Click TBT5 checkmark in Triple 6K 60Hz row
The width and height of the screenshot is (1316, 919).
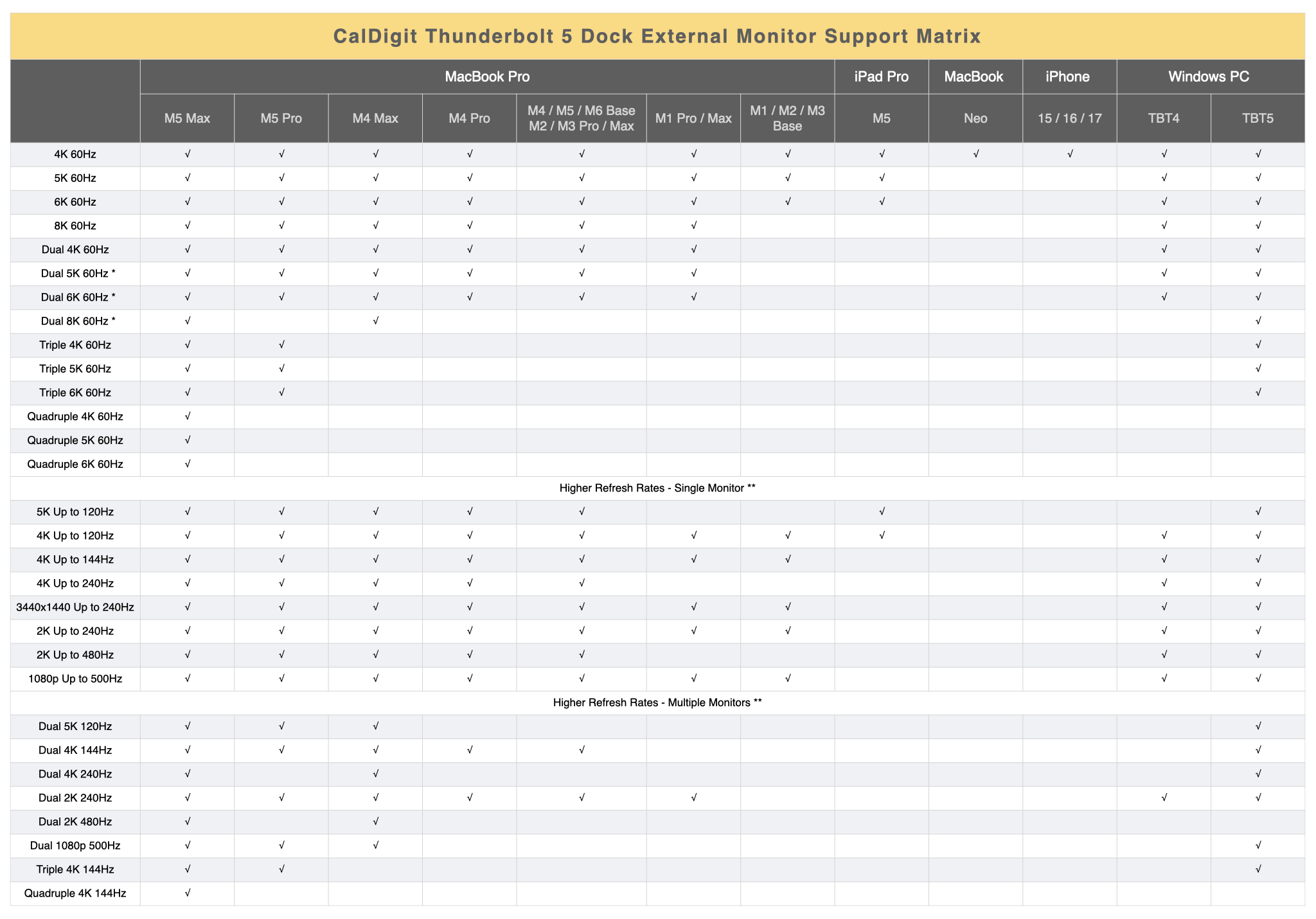(1258, 392)
